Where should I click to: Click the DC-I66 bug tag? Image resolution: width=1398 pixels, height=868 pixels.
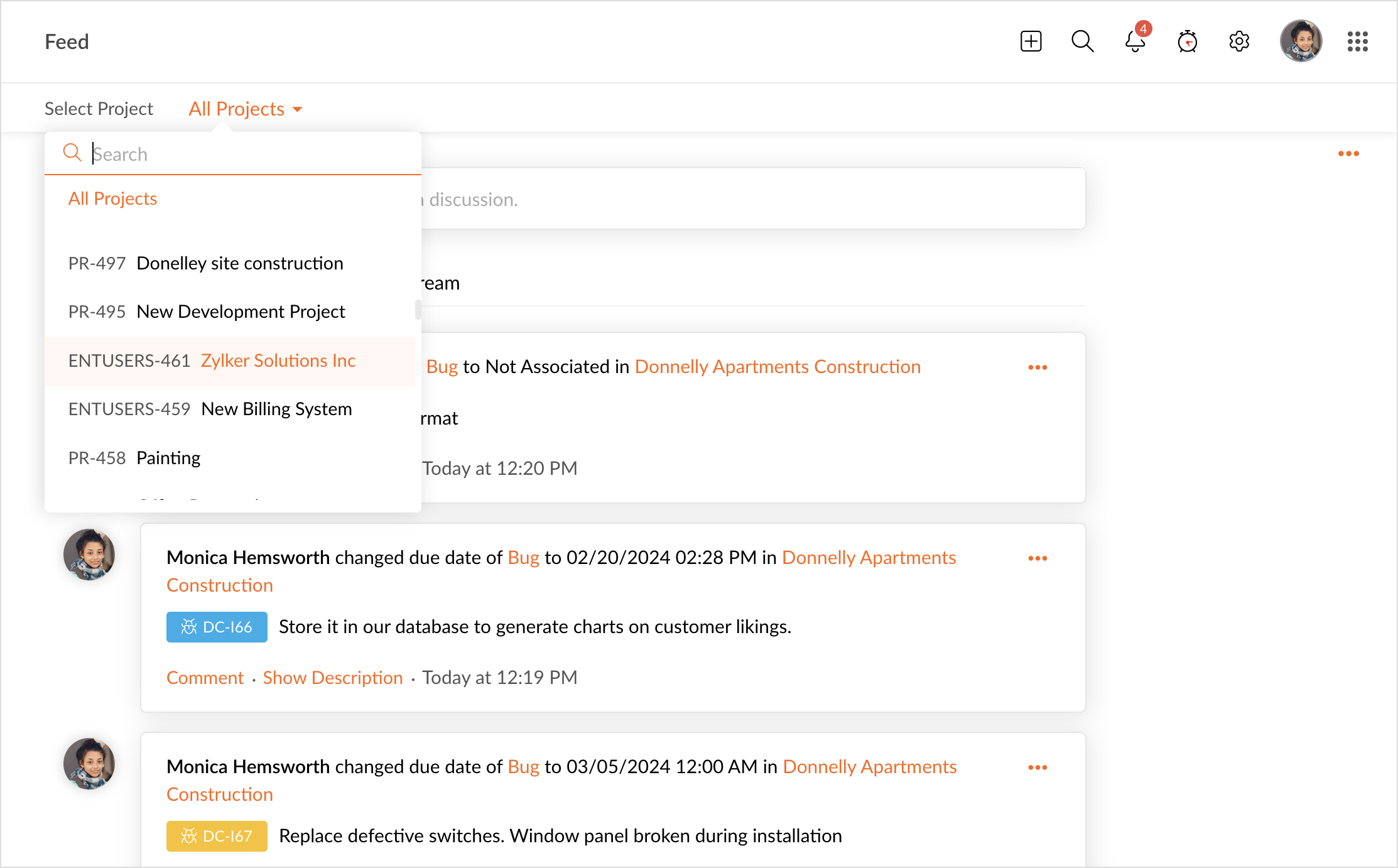(x=217, y=627)
